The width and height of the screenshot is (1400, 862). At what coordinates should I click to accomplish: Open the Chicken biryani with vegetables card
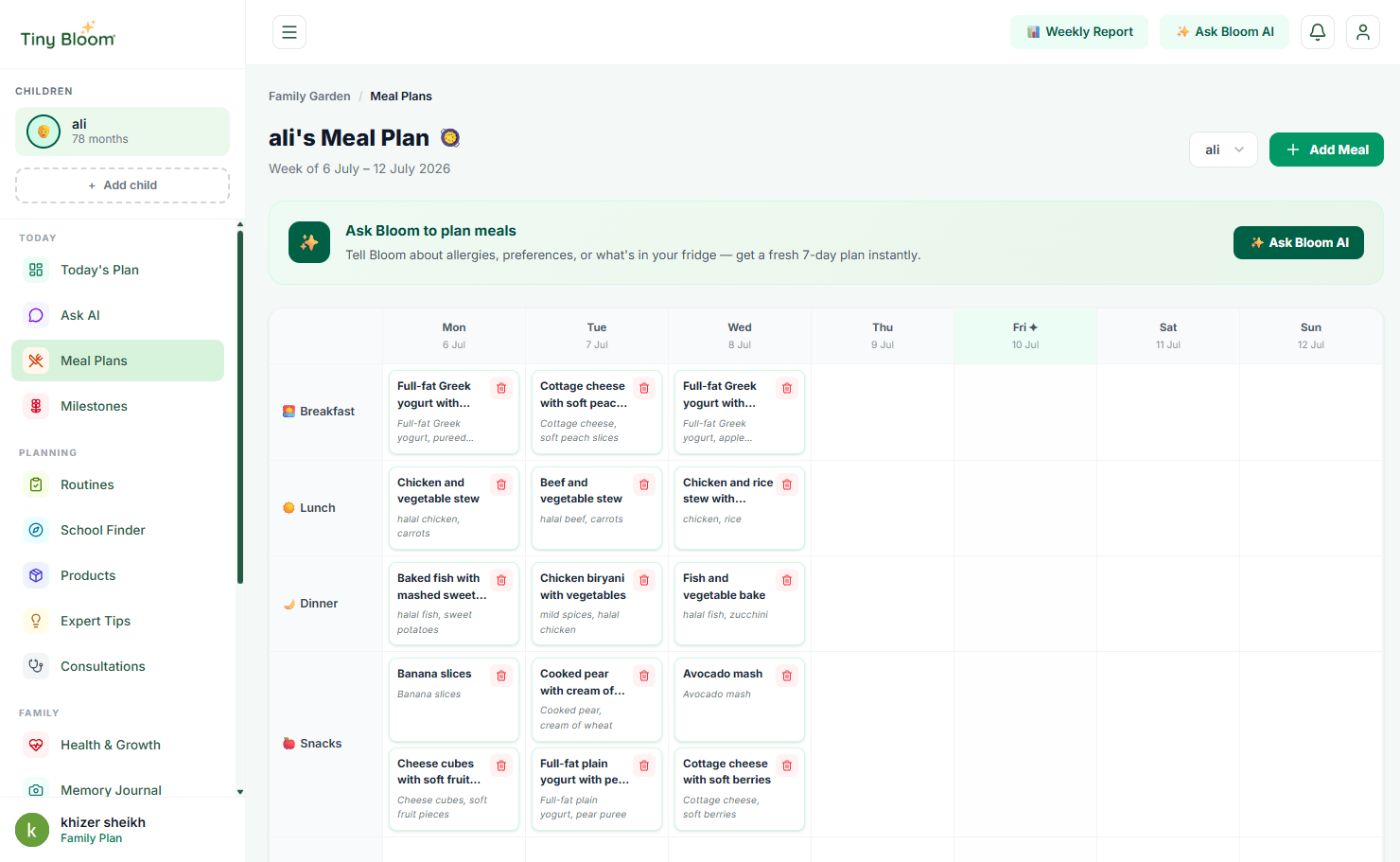597,604
